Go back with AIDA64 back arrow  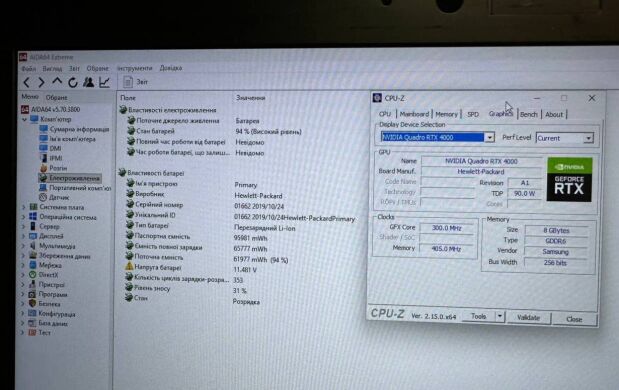(x=26, y=82)
